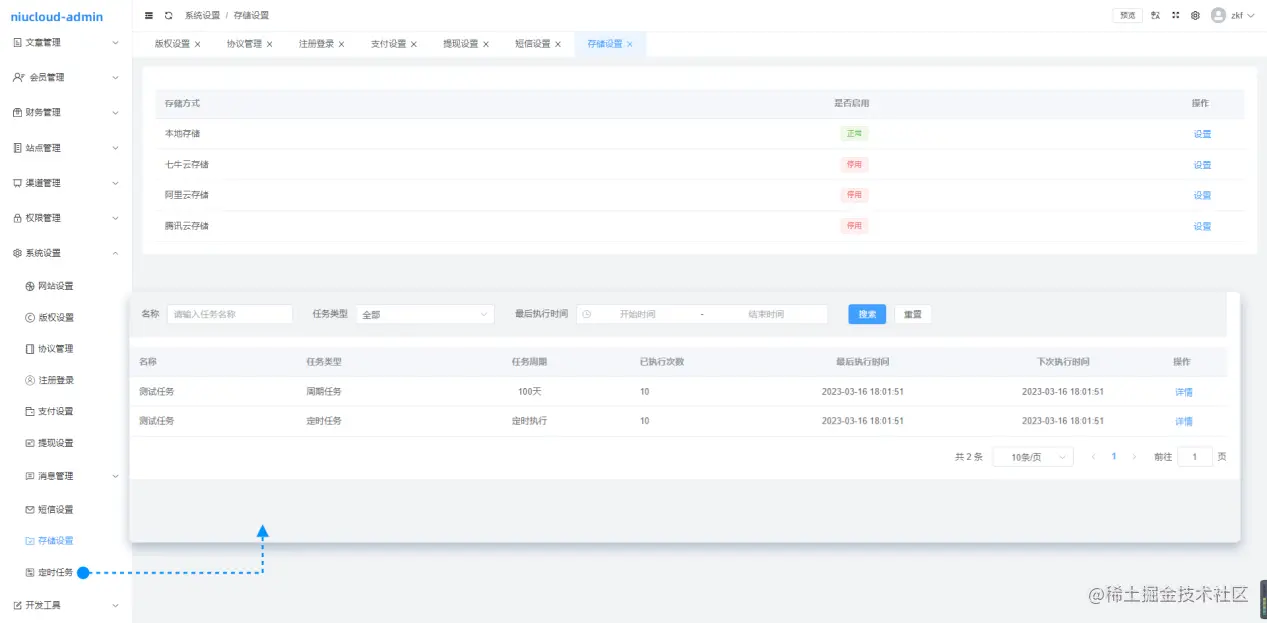This screenshot has height=623, width=1267.
Task: Close the 版权设置 tab
Action: [x=197, y=44]
